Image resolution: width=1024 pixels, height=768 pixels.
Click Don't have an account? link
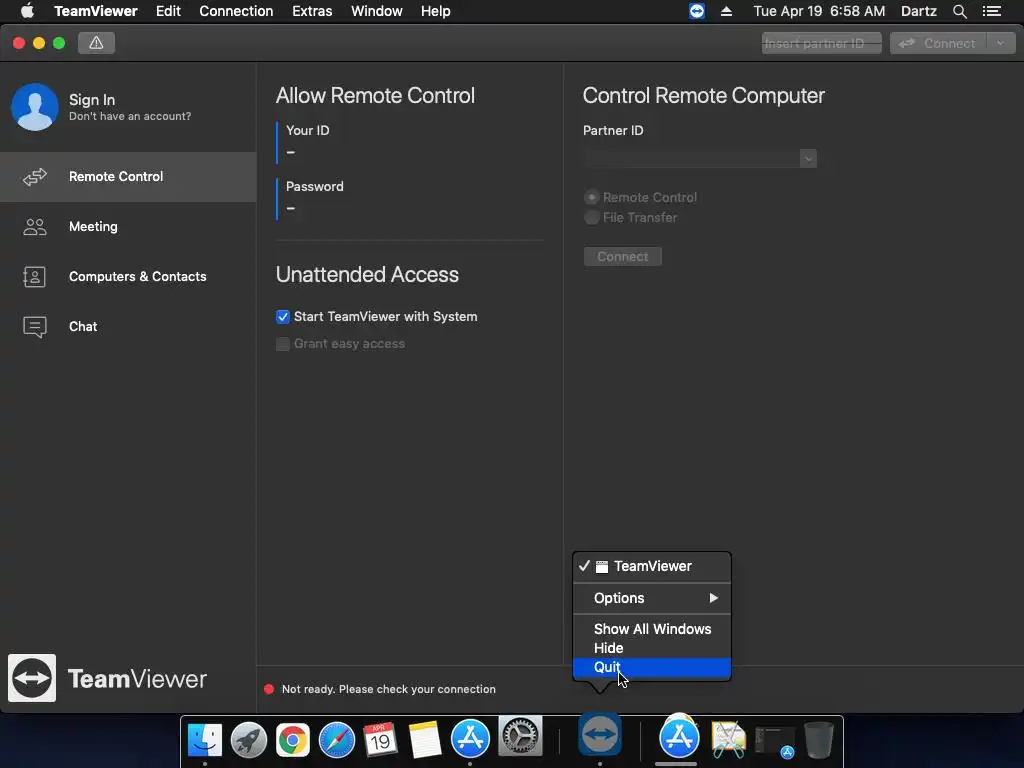click(130, 116)
